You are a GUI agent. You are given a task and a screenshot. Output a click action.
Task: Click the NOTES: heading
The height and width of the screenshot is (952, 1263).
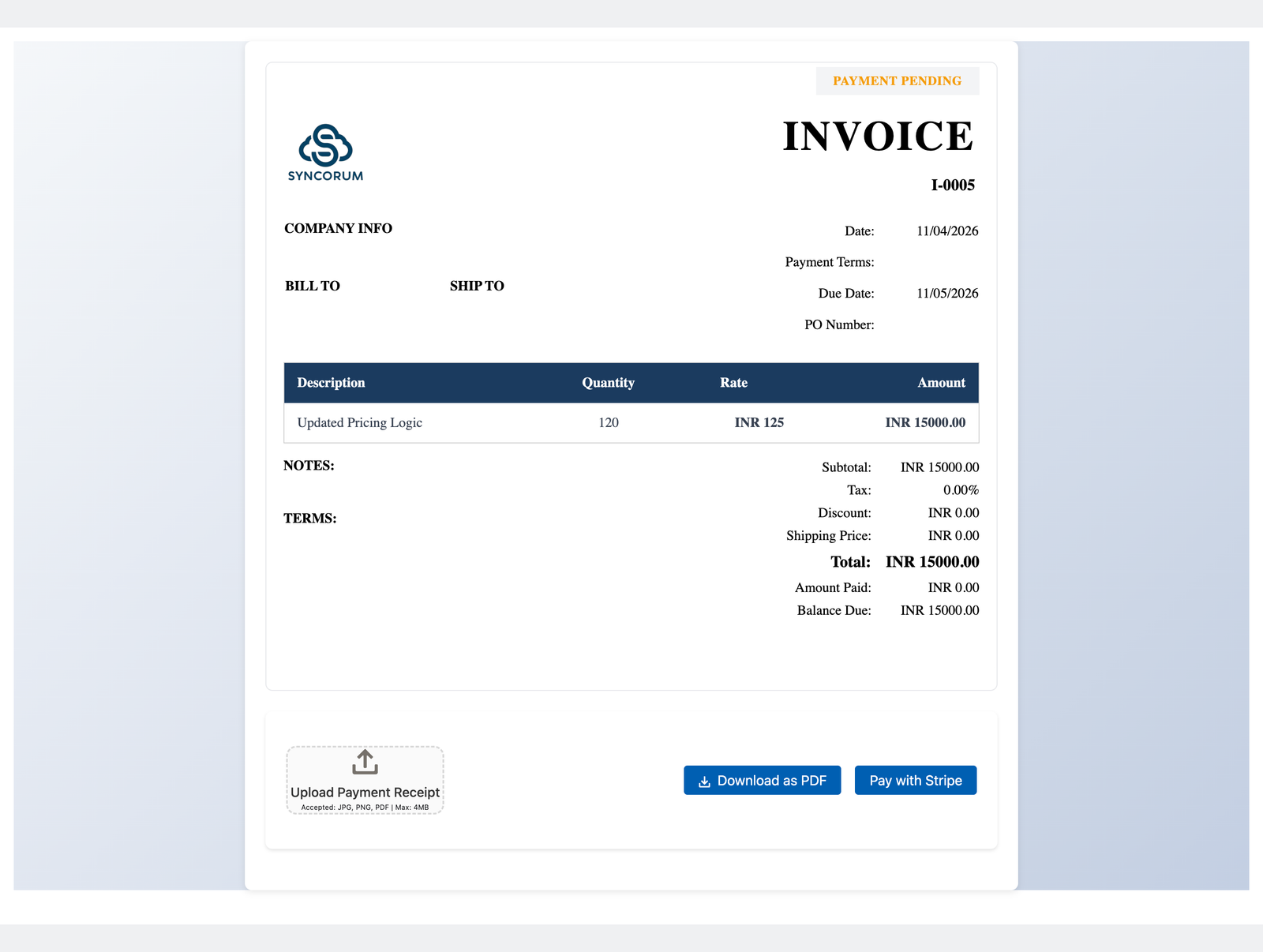(x=309, y=466)
